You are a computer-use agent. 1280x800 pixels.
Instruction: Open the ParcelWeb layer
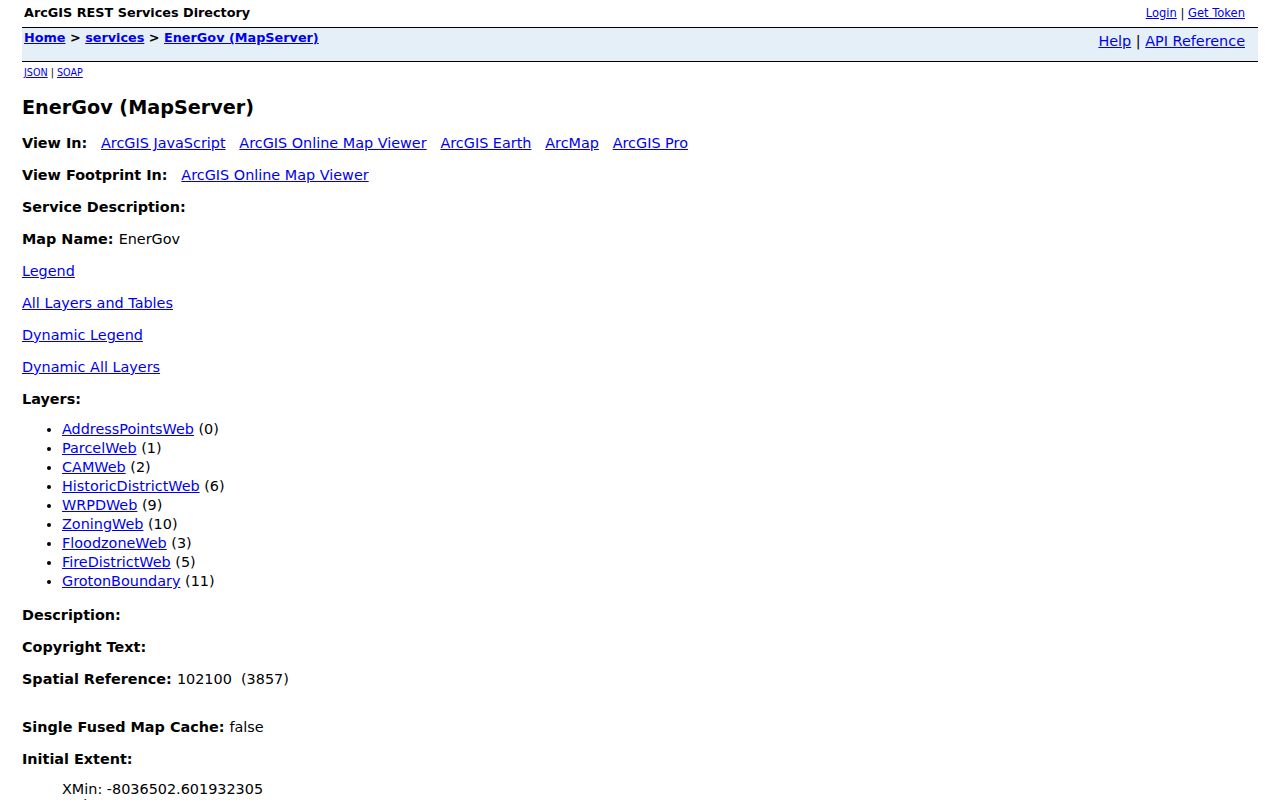click(x=99, y=448)
